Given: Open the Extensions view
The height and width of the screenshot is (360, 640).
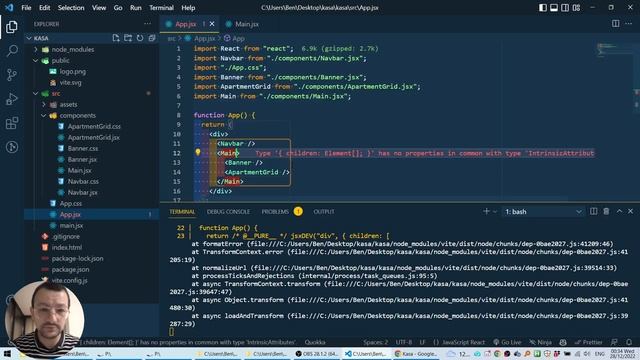Looking at the screenshot, I should click(x=12, y=123).
